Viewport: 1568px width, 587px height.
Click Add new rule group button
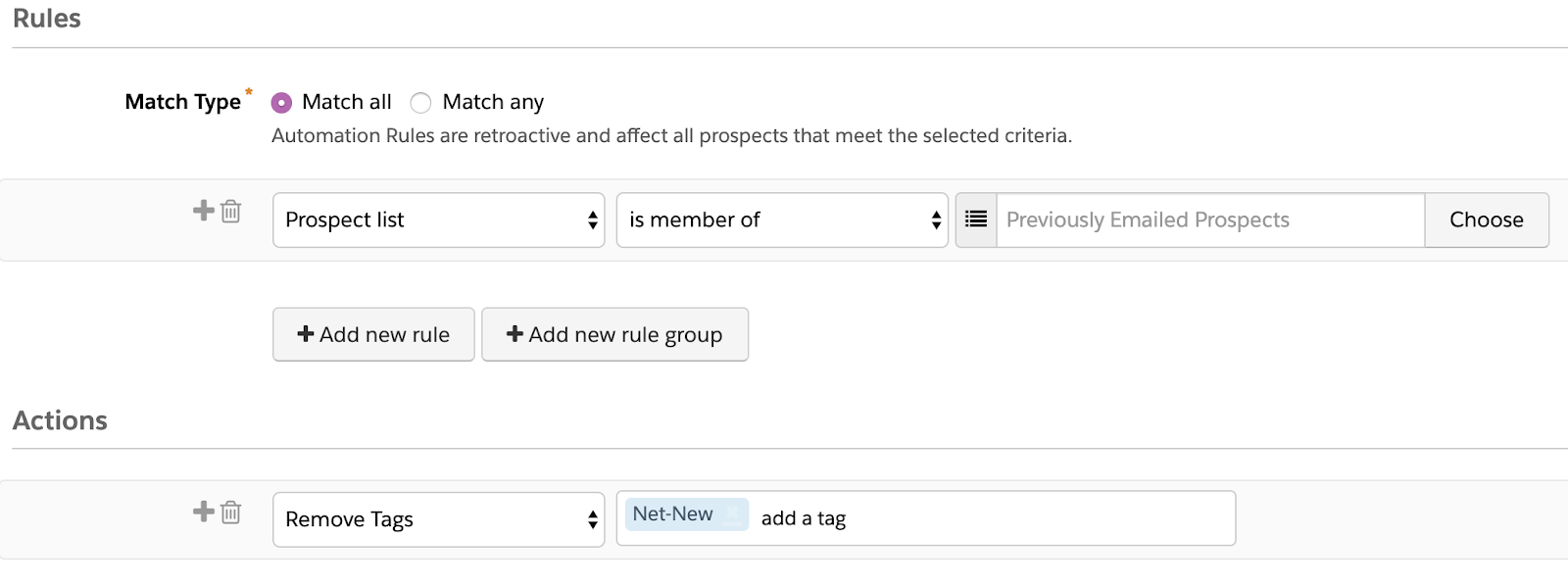point(614,334)
